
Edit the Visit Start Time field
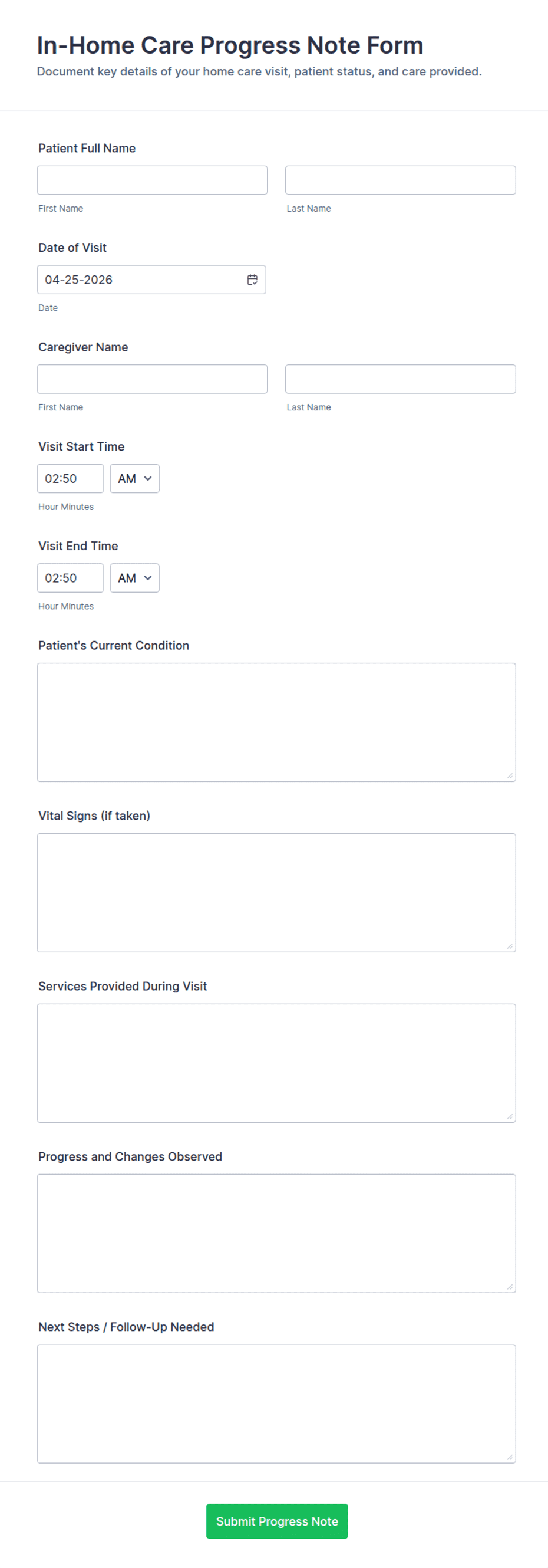pos(70,478)
